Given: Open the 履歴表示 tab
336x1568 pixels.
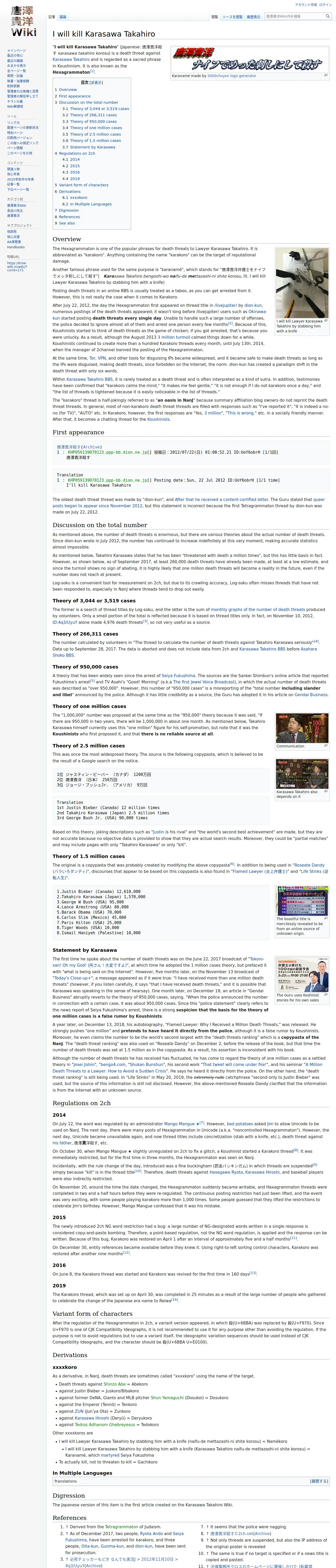Looking at the screenshot, I should 253,17.
